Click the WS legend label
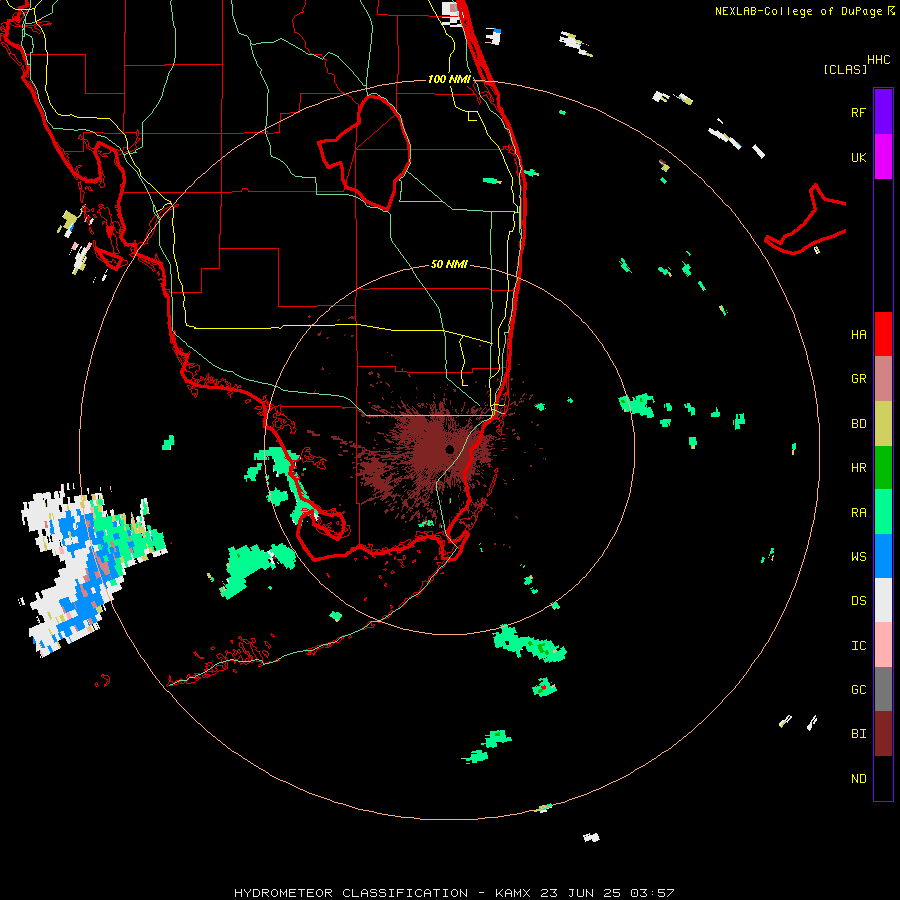This screenshot has width=900, height=900. (x=858, y=557)
